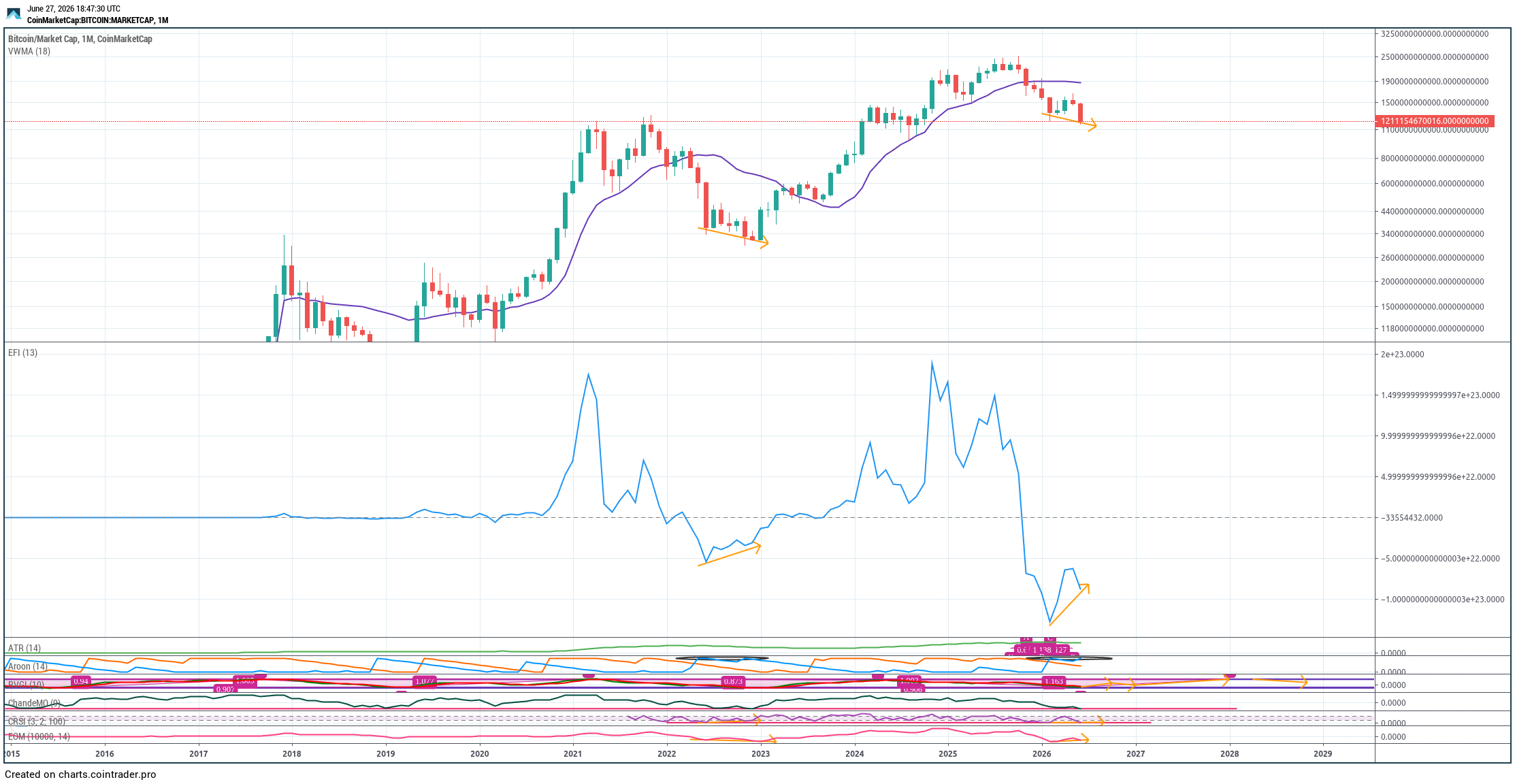1515x784 pixels.
Task: Click the 3250000000000 price axis label
Action: point(1434,33)
